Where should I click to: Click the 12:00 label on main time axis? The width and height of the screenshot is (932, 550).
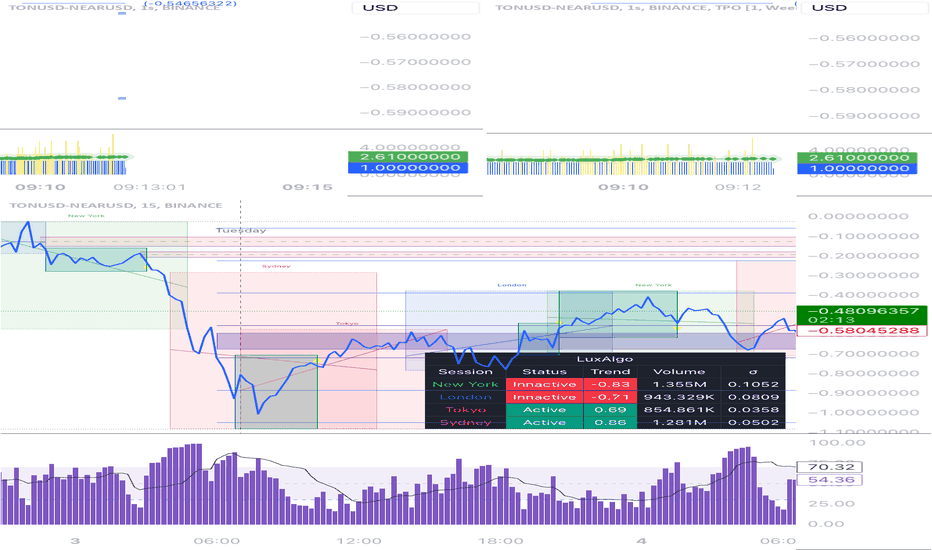pos(359,541)
